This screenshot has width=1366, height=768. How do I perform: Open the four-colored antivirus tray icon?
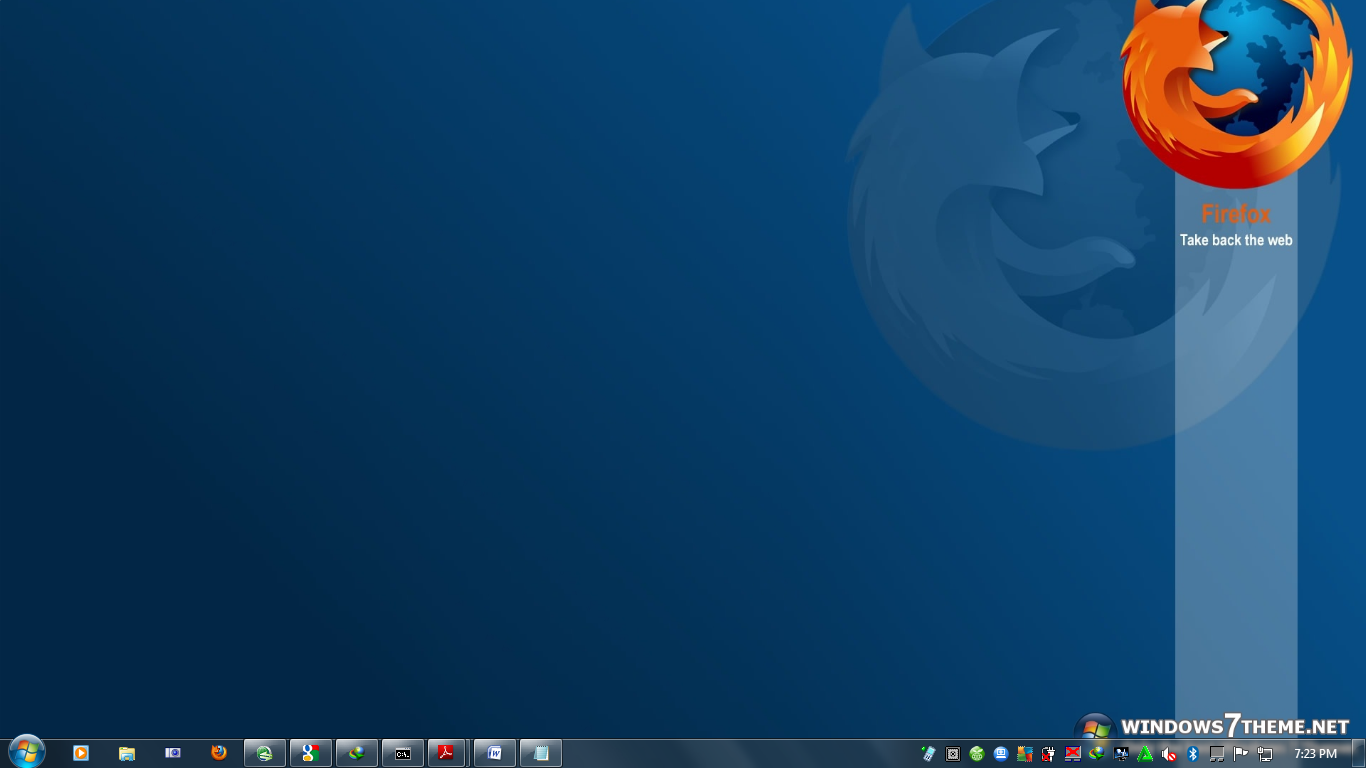tap(1025, 754)
